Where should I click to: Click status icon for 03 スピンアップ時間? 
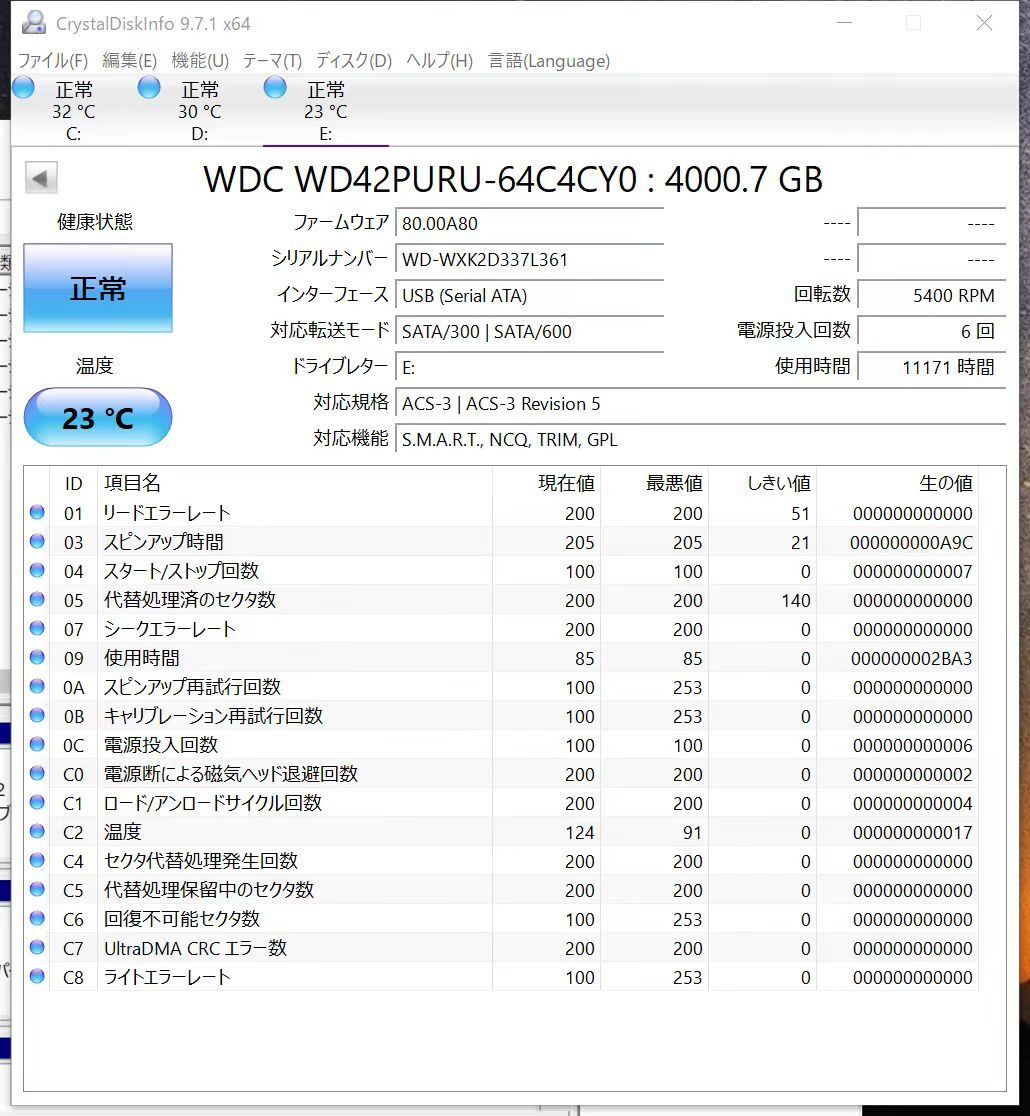37,542
